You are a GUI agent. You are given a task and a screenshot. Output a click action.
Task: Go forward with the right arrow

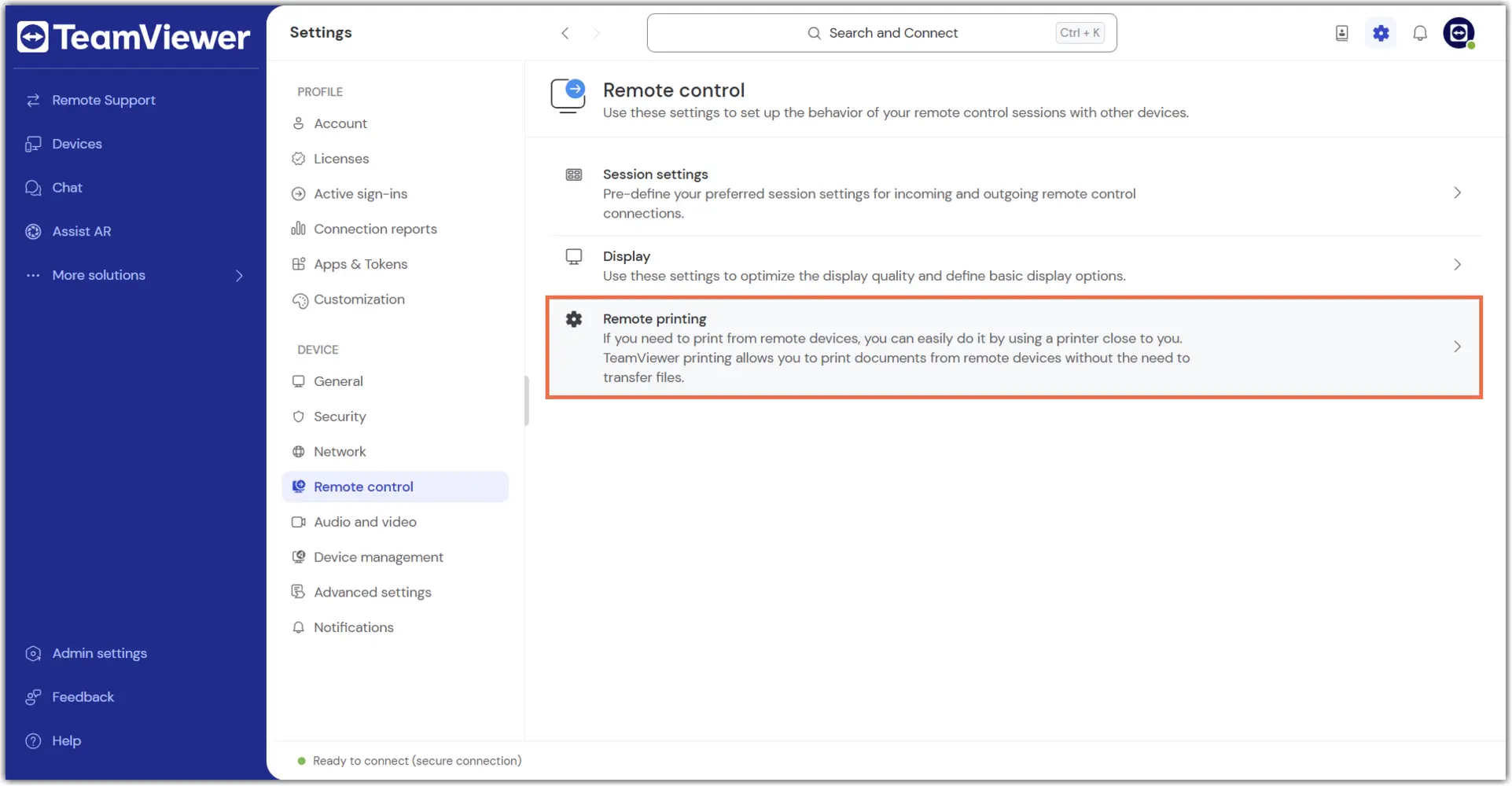pos(597,33)
